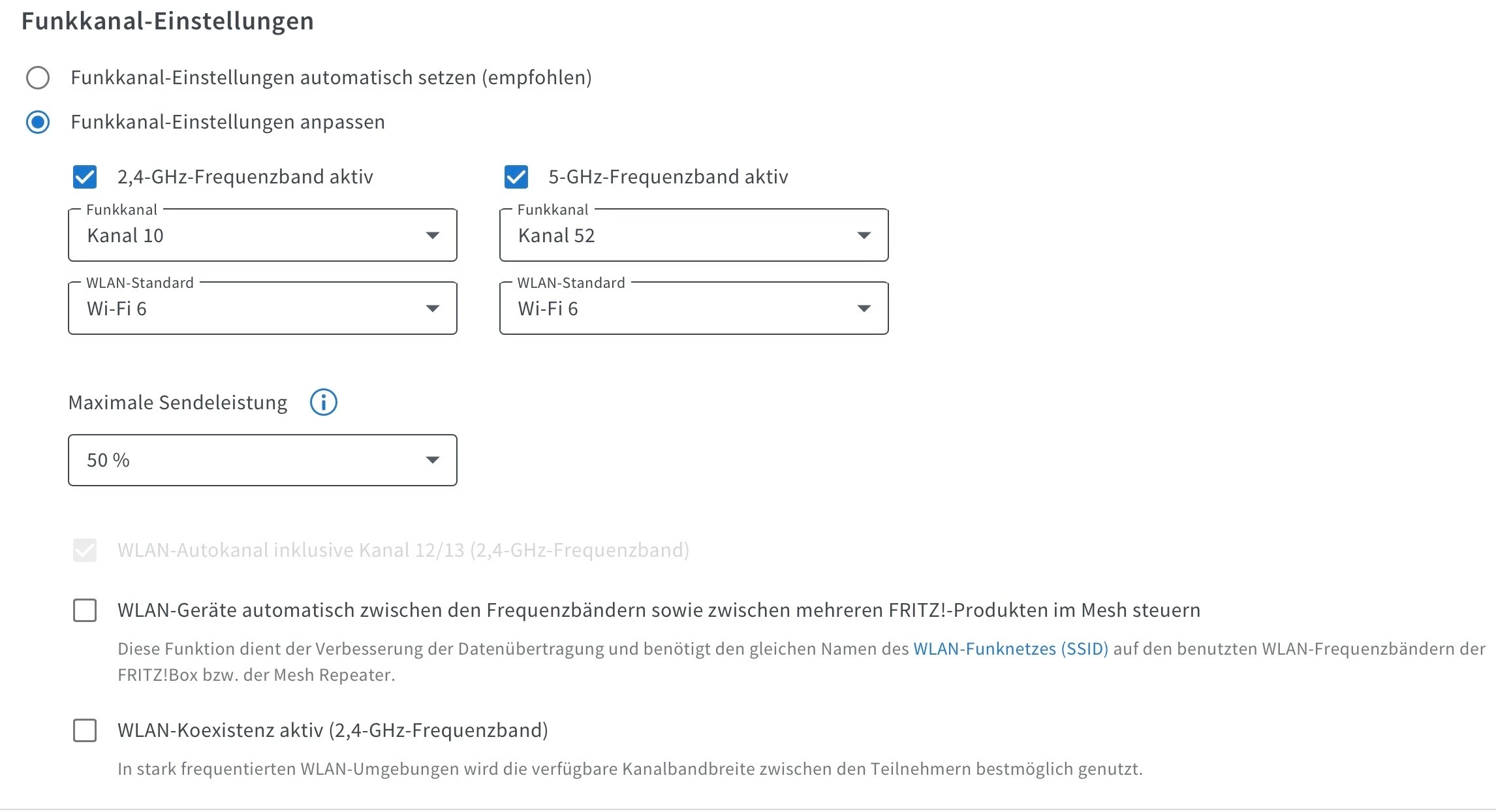Uncheck 5-GHz-Frequenzband aktiv checkbox

[516, 177]
